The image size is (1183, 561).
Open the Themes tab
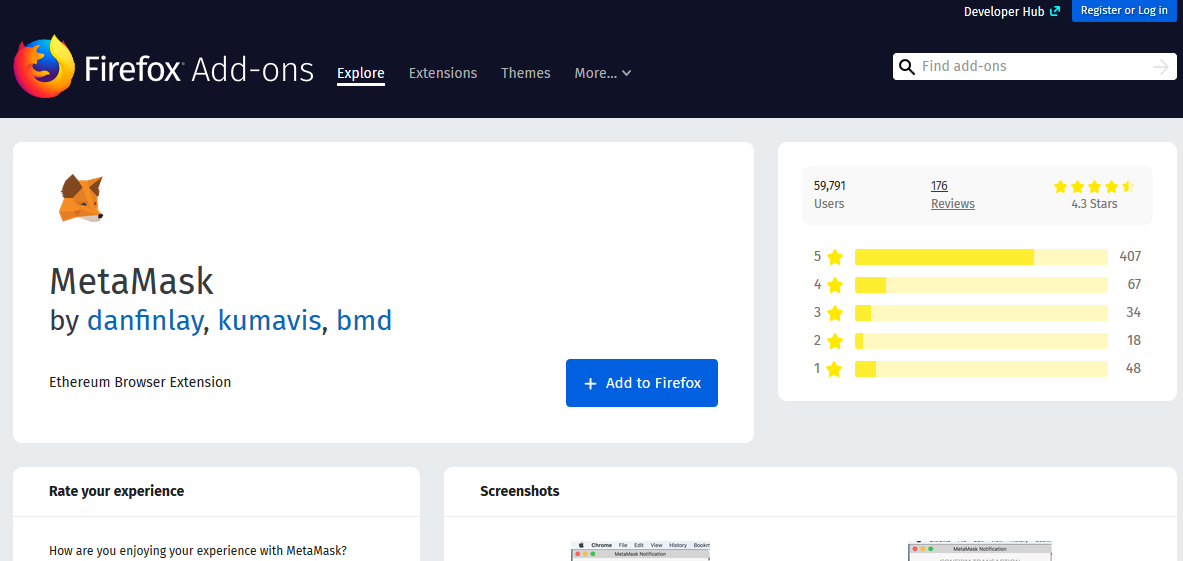click(526, 73)
